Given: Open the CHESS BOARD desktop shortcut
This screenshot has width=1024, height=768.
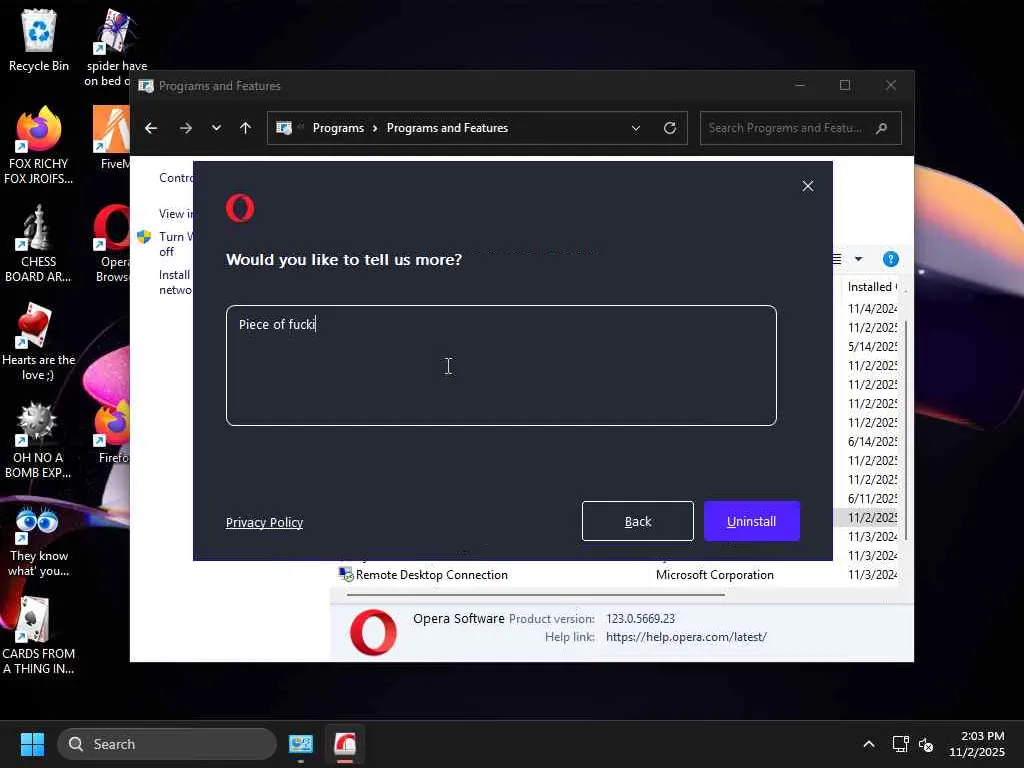Looking at the screenshot, I should click(x=39, y=243).
